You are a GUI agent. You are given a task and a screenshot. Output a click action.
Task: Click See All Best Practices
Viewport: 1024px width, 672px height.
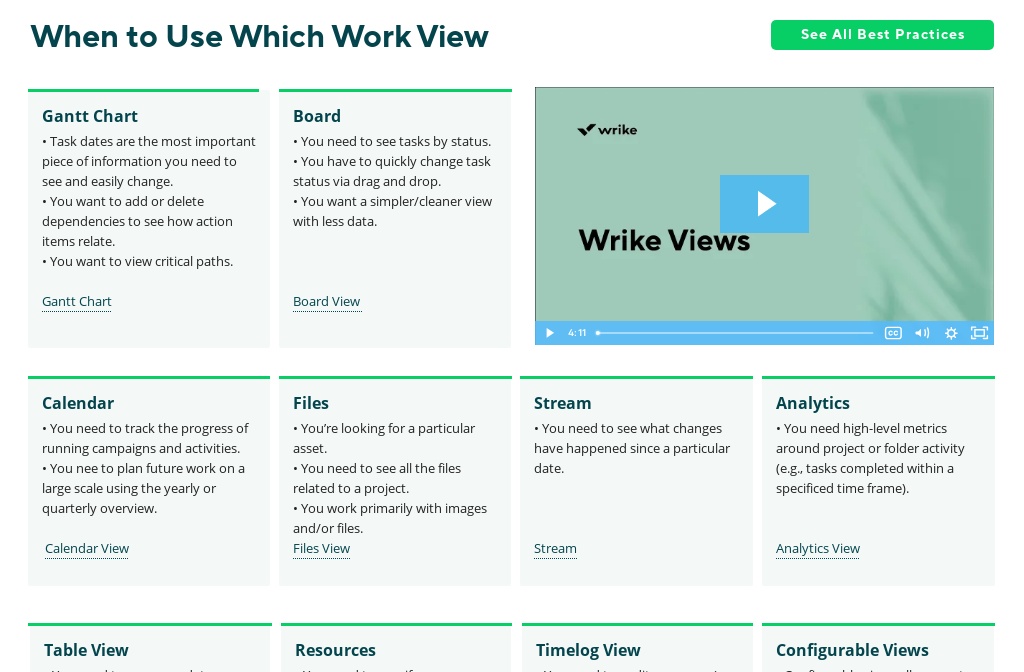[882, 35]
